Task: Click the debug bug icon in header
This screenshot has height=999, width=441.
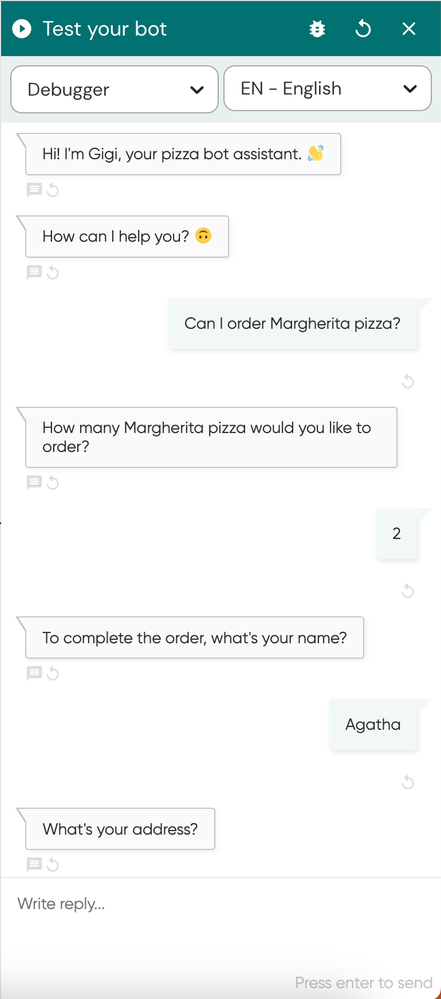Action: point(317,29)
